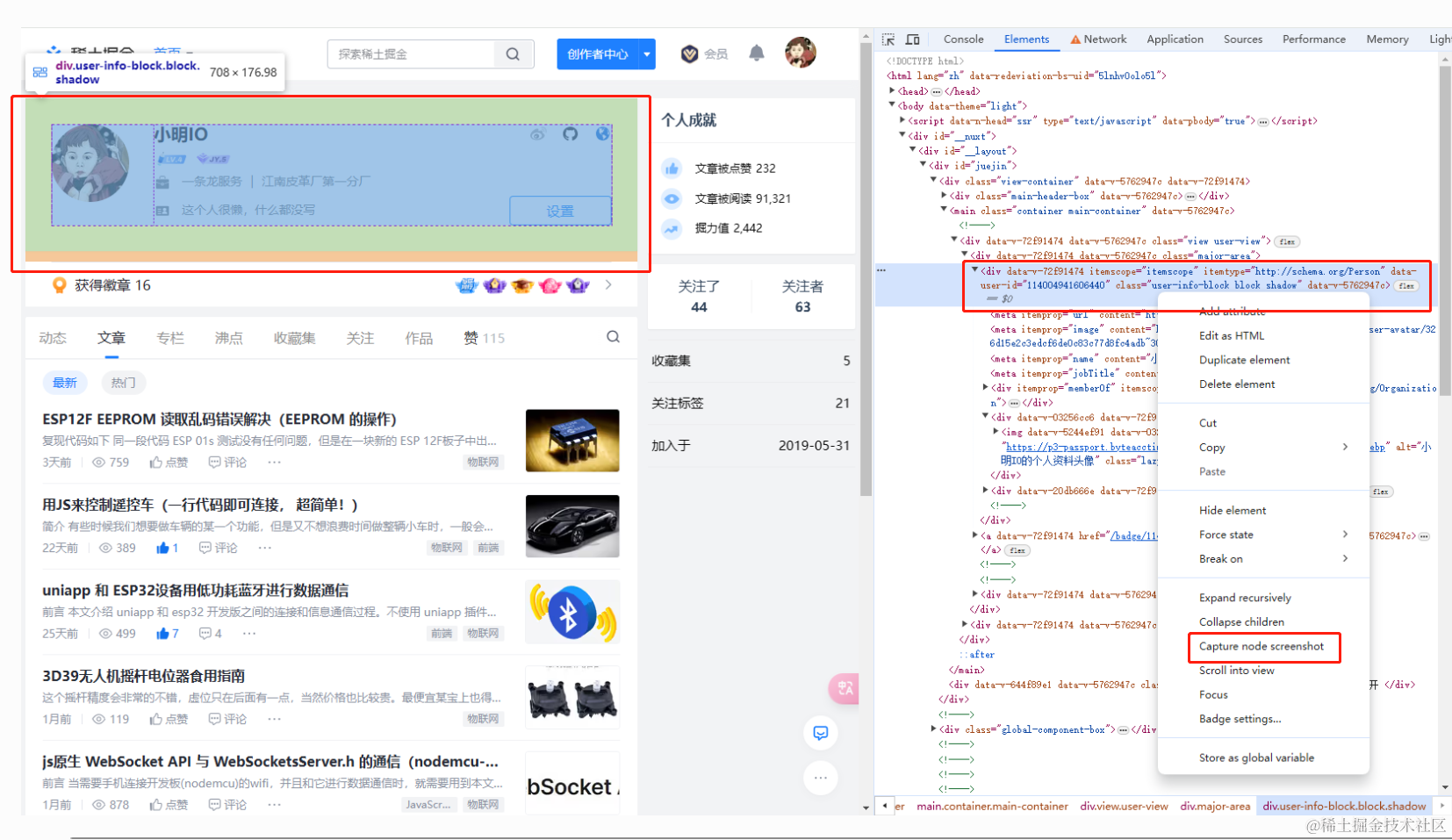Click the search icon in the tabs row
1452x840 pixels.
coord(613,337)
